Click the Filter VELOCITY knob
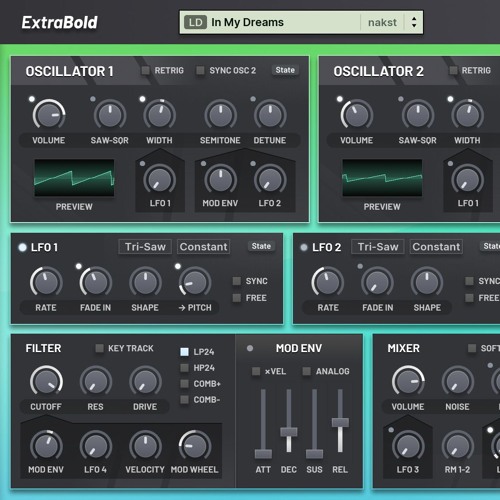 [145, 446]
